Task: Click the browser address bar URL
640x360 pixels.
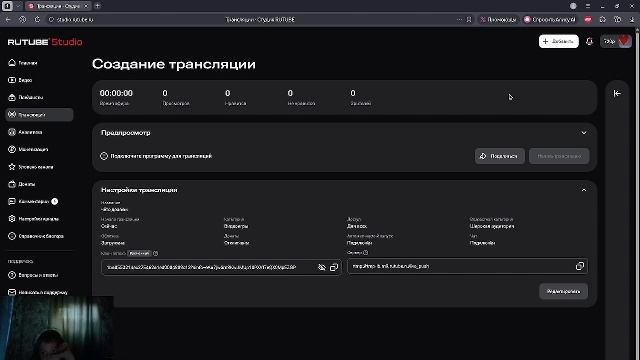Action: 75,19
